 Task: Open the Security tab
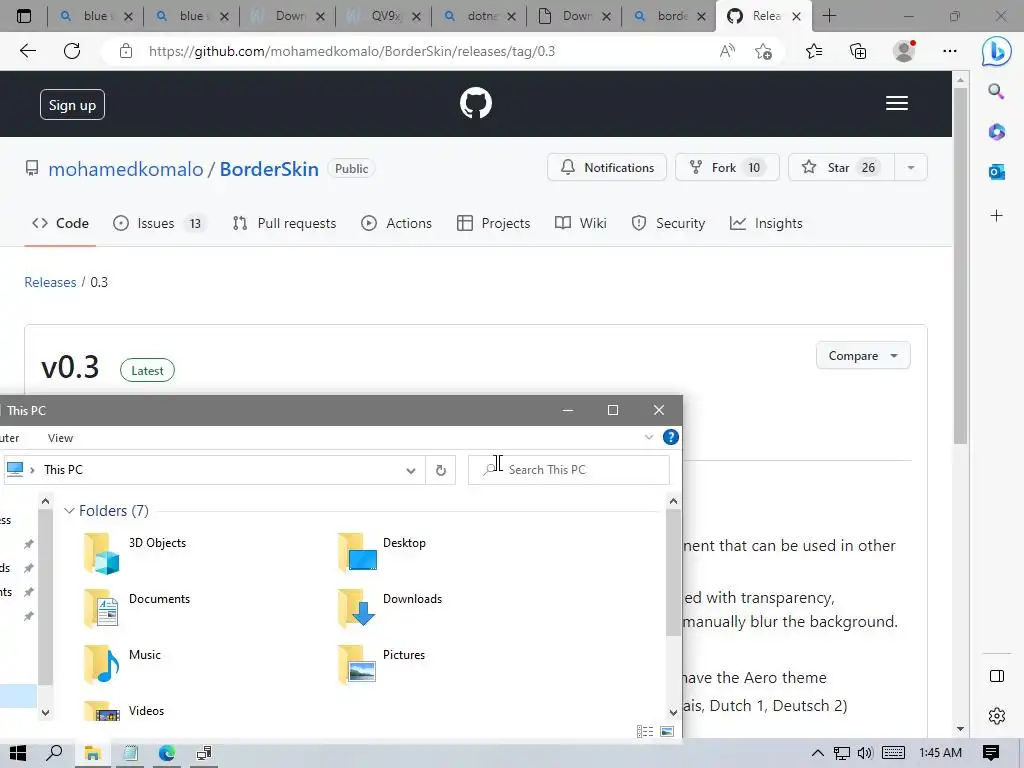point(668,223)
